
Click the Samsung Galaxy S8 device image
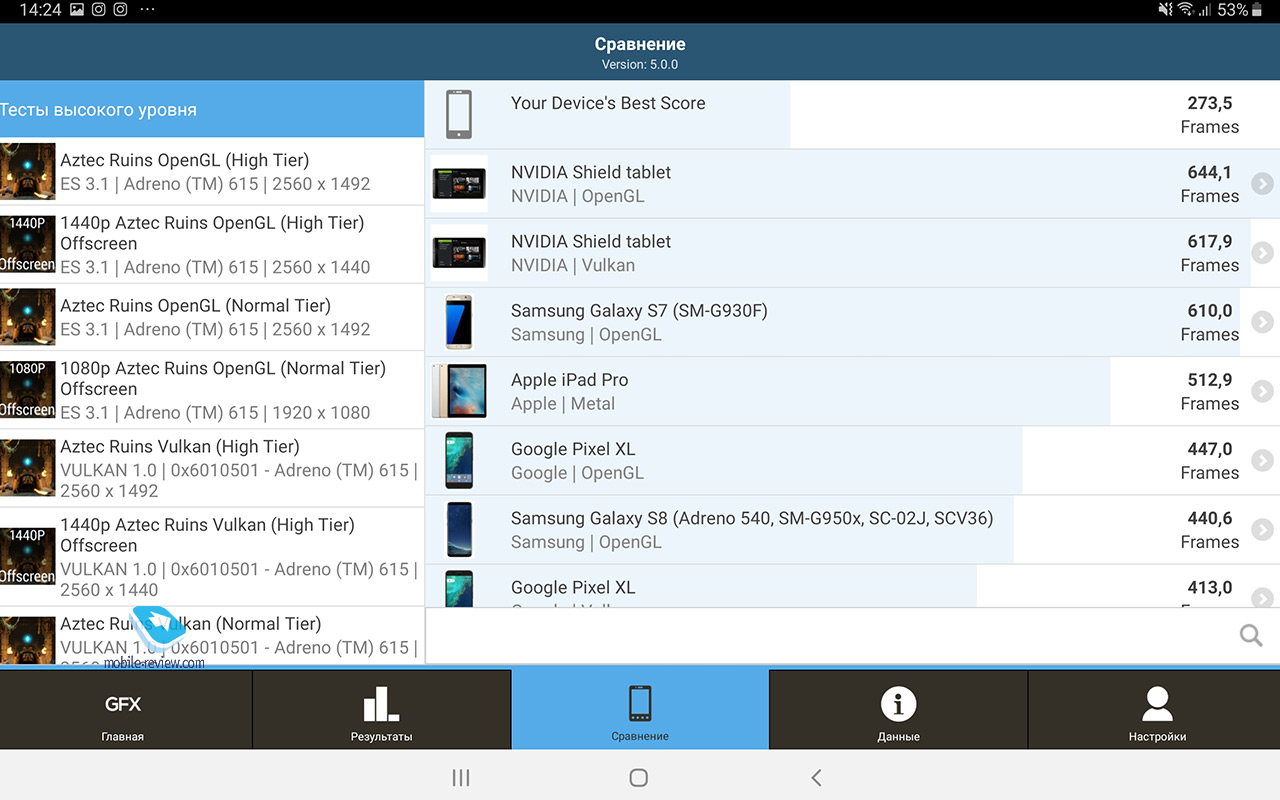click(x=459, y=529)
